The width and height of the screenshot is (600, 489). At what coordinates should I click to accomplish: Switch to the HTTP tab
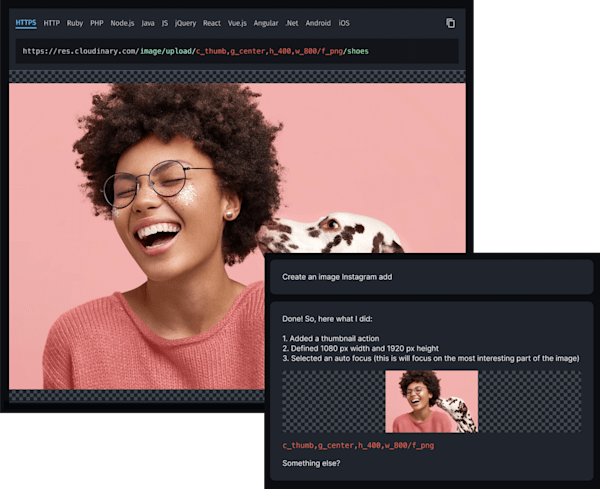pyautogui.click(x=52, y=22)
